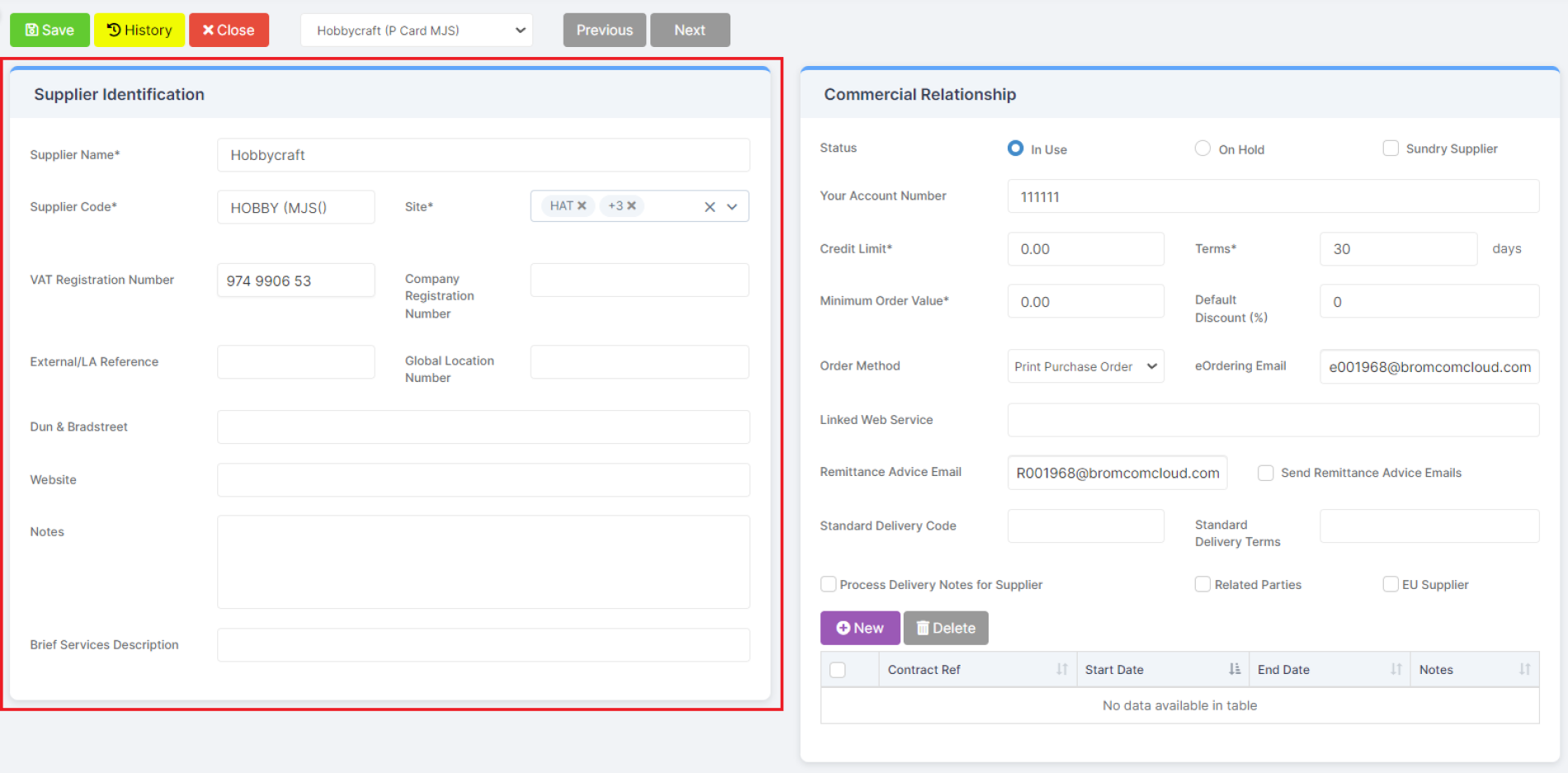
Task: Clear all selected sites with X
Action: click(710, 207)
